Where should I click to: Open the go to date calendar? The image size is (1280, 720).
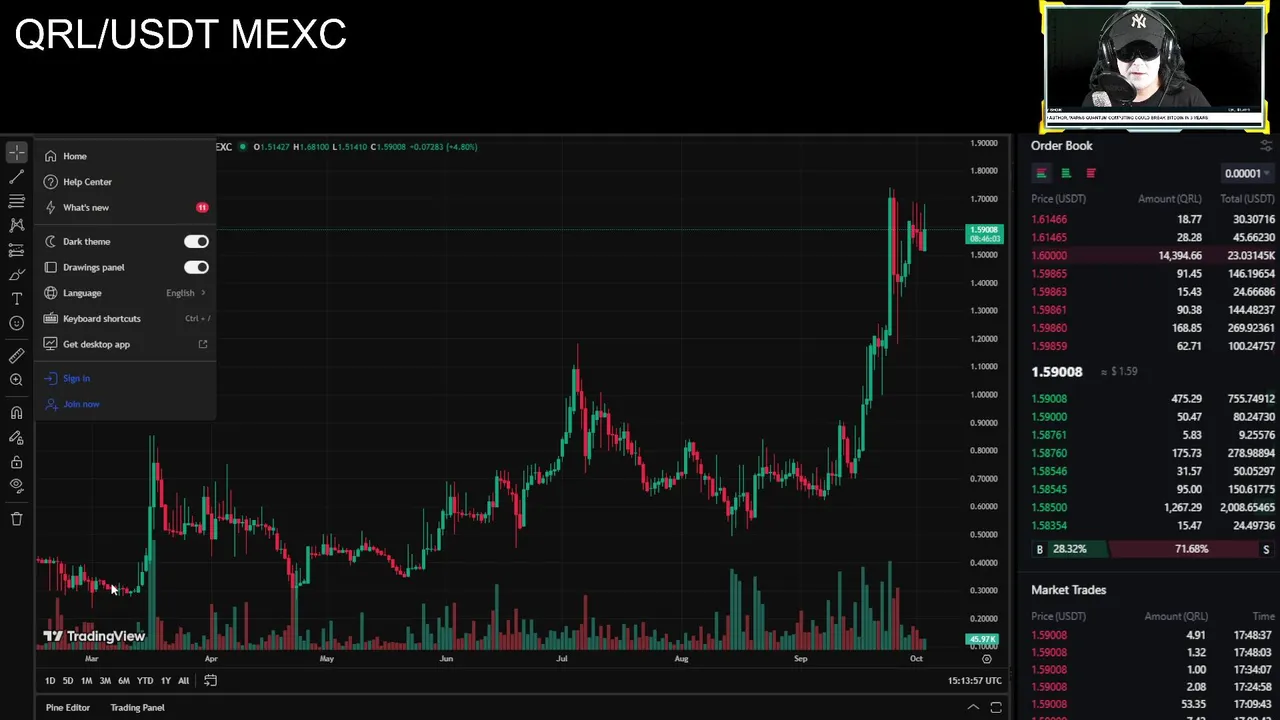pos(210,681)
